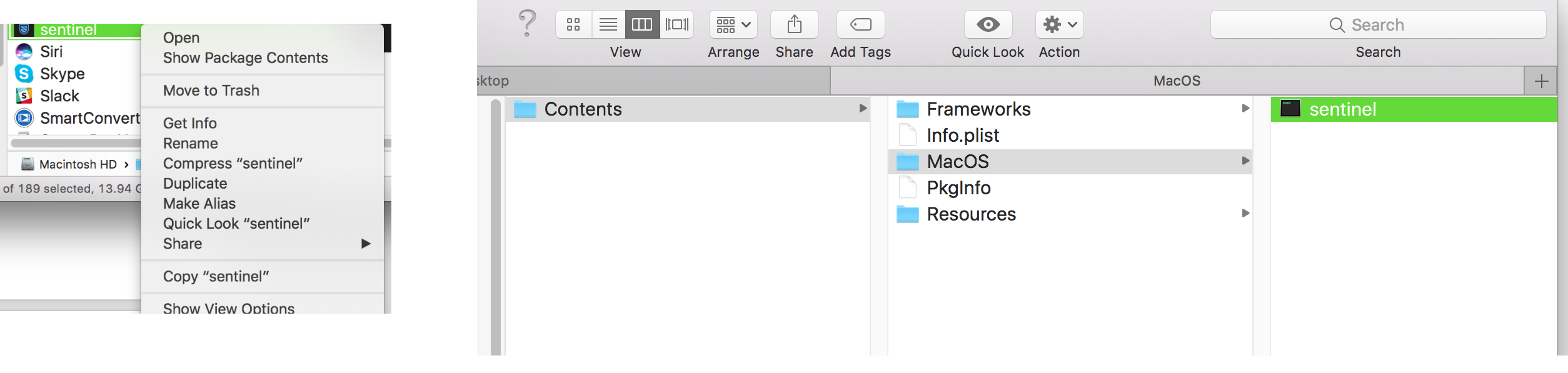Viewport: 1568px width, 373px height.
Task: Click the Share toolbar icon
Action: click(x=794, y=24)
